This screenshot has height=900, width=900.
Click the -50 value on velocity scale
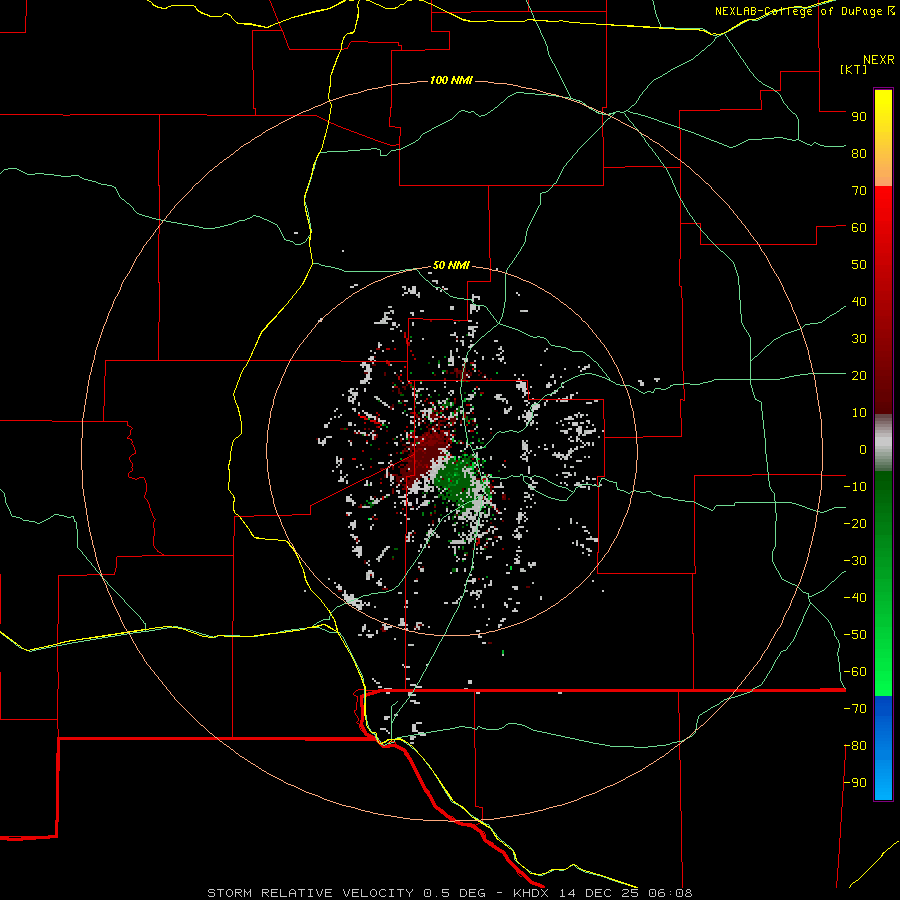pos(855,635)
